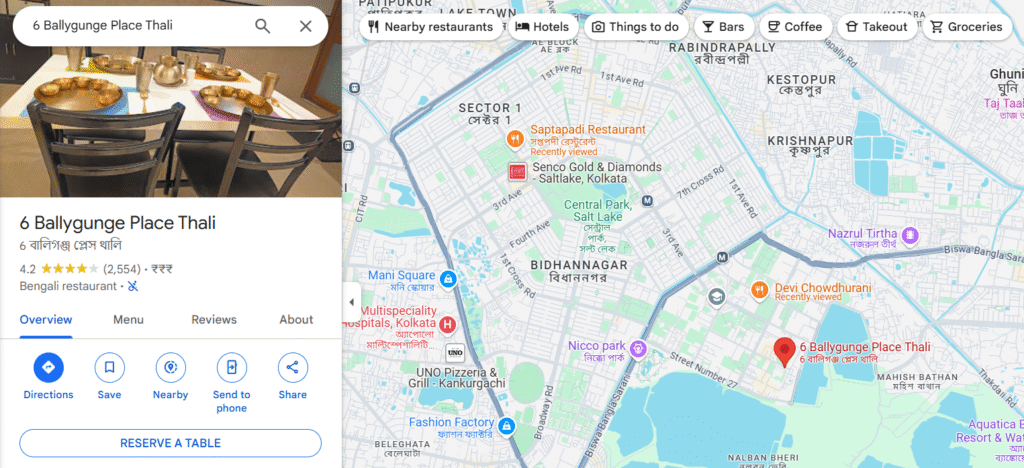Image resolution: width=1024 pixels, height=468 pixels.
Task: Click the Send to phone icon
Action: 231,367
